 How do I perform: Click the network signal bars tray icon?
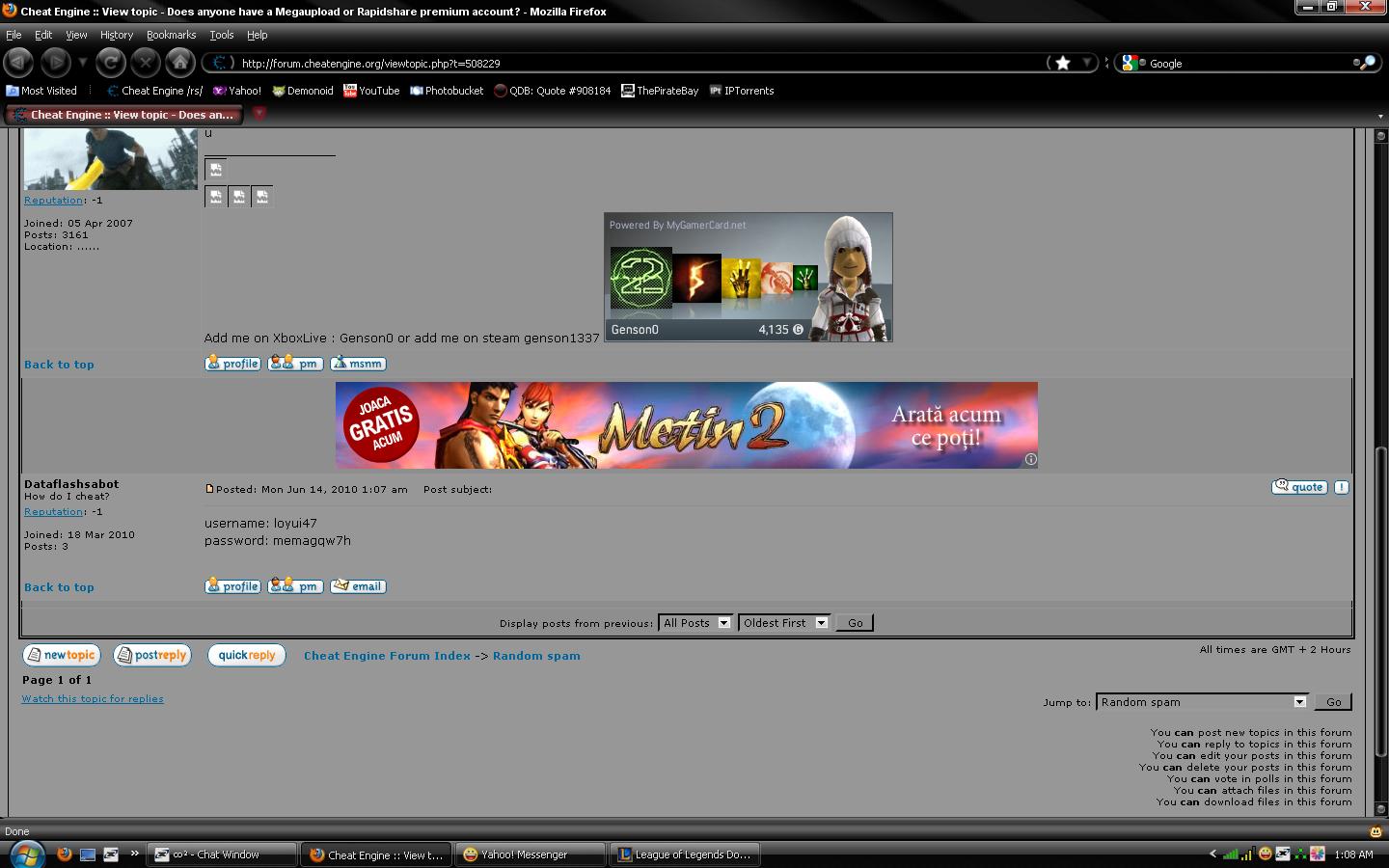pos(1230,854)
